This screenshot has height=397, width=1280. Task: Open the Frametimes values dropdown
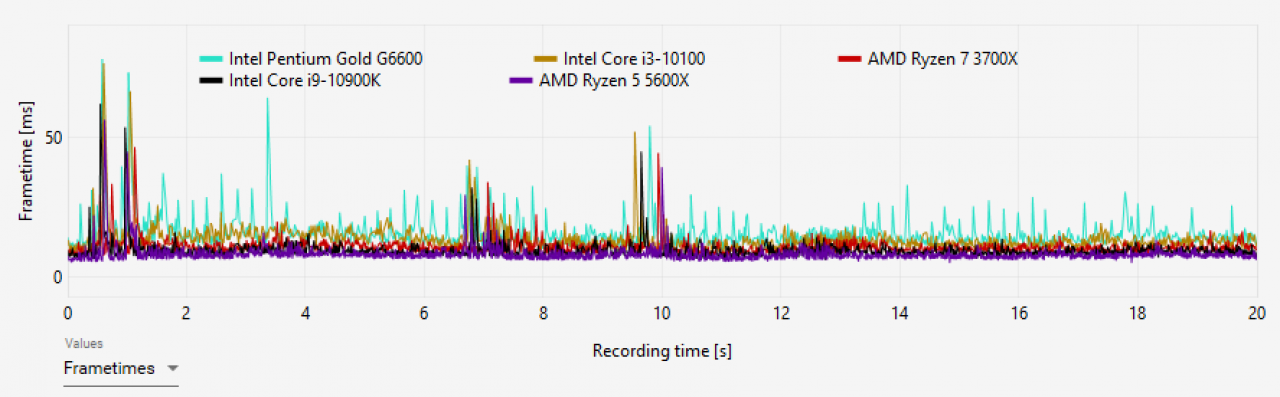coord(121,369)
